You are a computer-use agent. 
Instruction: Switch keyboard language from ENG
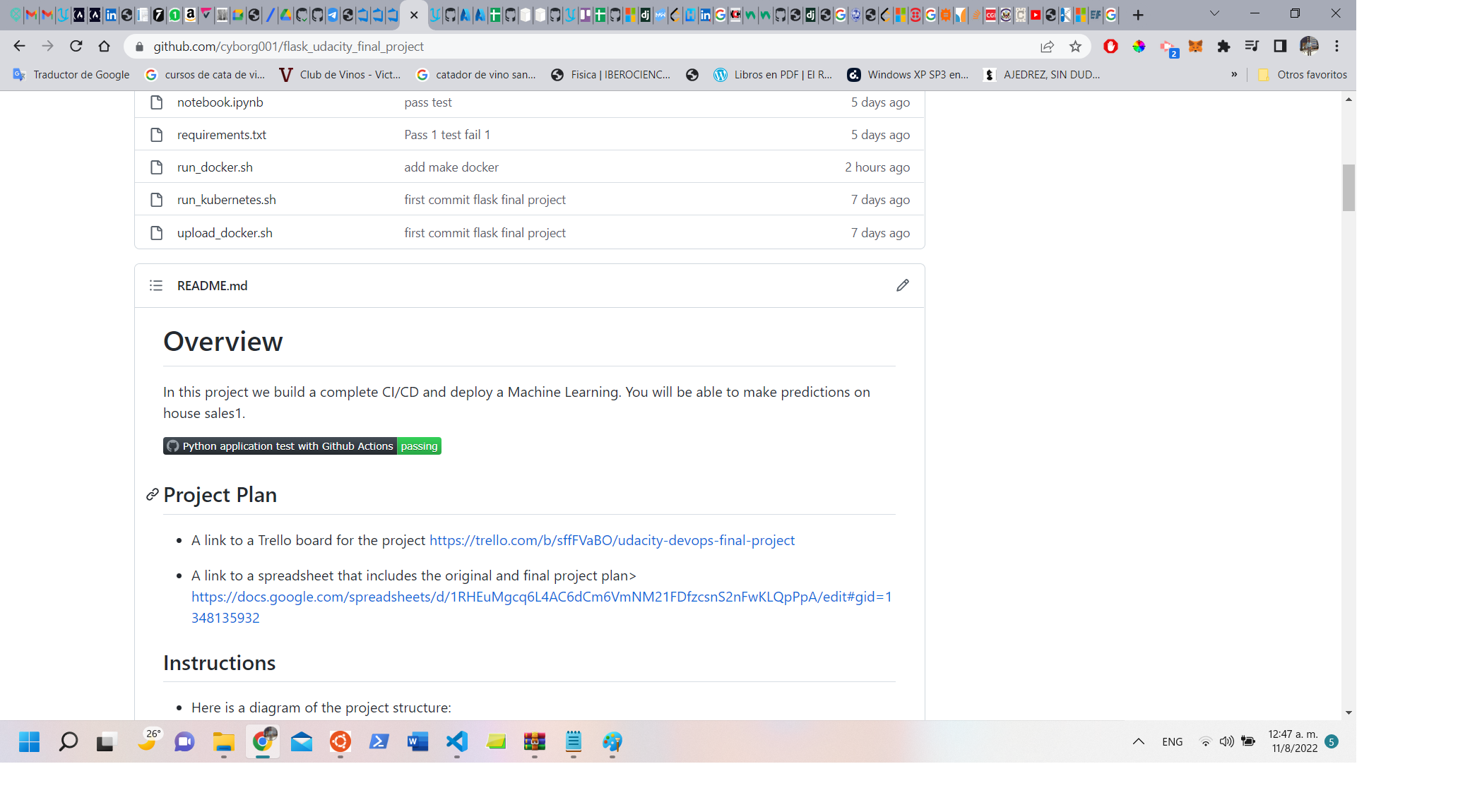pos(1172,741)
